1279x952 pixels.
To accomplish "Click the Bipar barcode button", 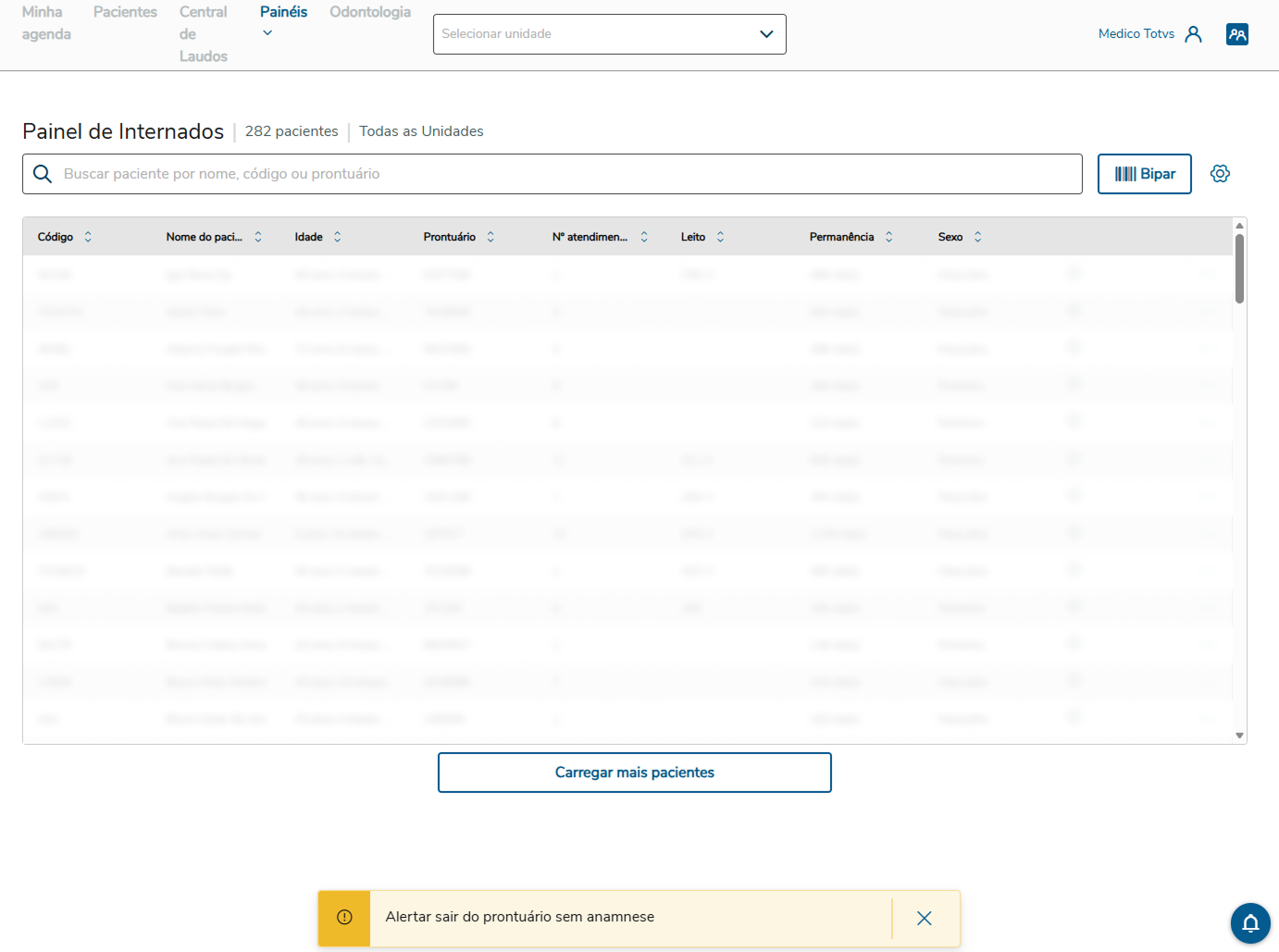I will [1145, 174].
